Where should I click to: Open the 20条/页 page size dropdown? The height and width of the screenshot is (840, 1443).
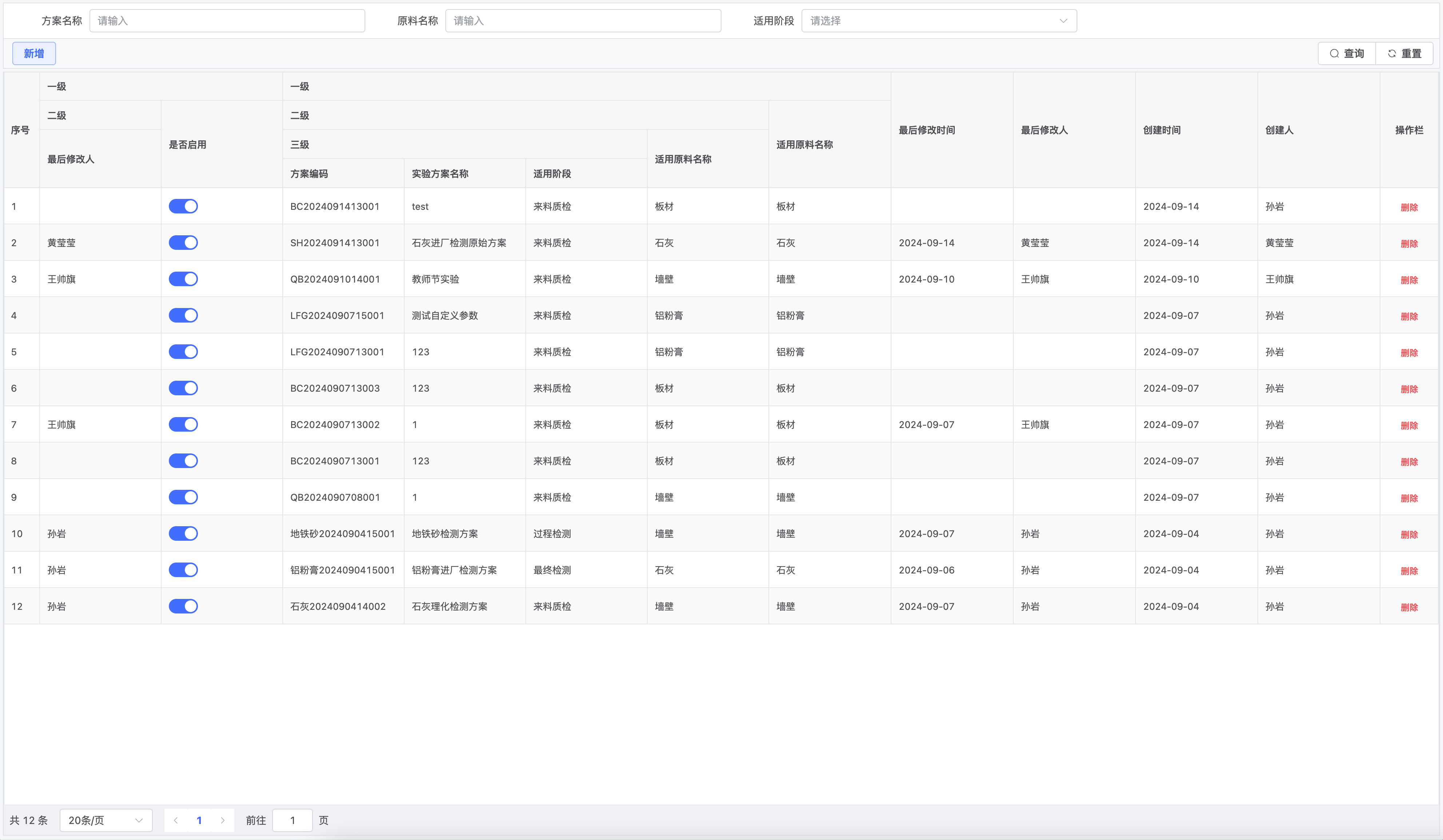pos(106,820)
